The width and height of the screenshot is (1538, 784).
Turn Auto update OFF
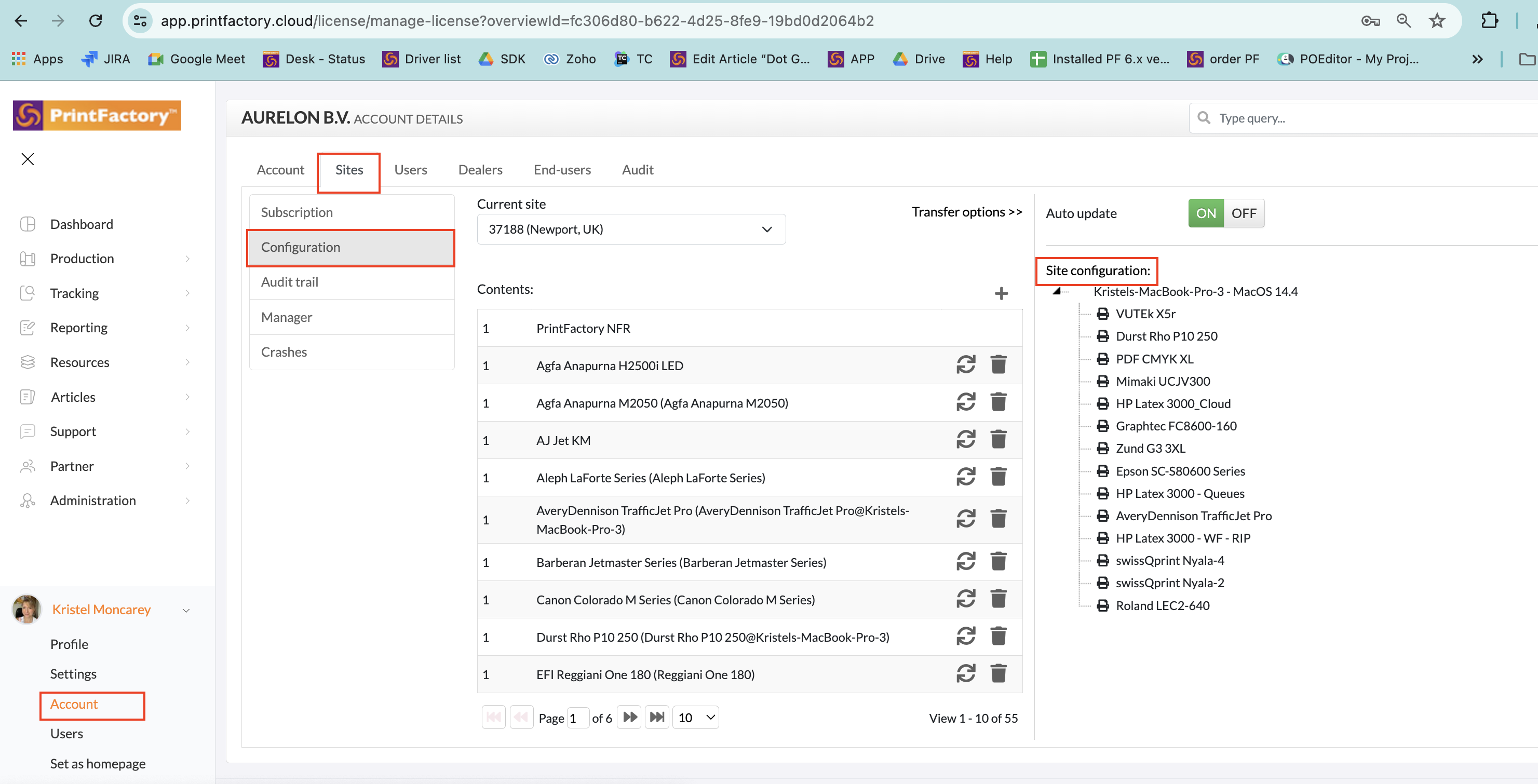click(1244, 213)
